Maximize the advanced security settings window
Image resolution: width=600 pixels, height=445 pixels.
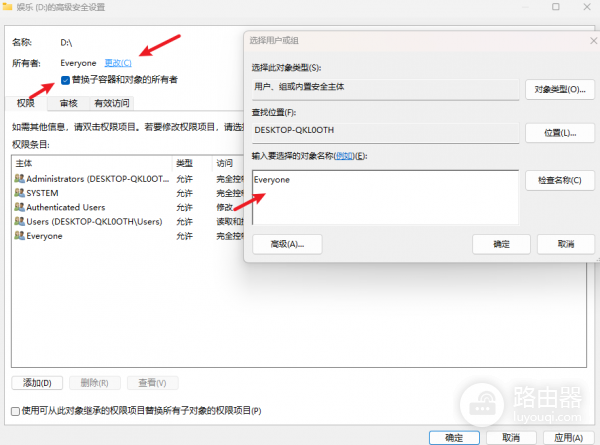click(x=556, y=7)
